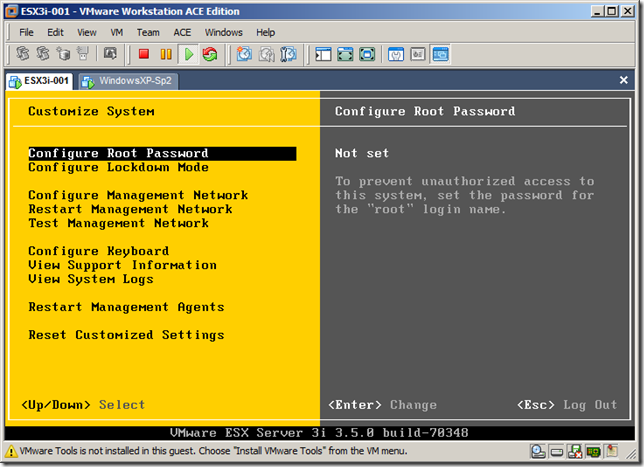Select Configure Management Network option

point(138,195)
